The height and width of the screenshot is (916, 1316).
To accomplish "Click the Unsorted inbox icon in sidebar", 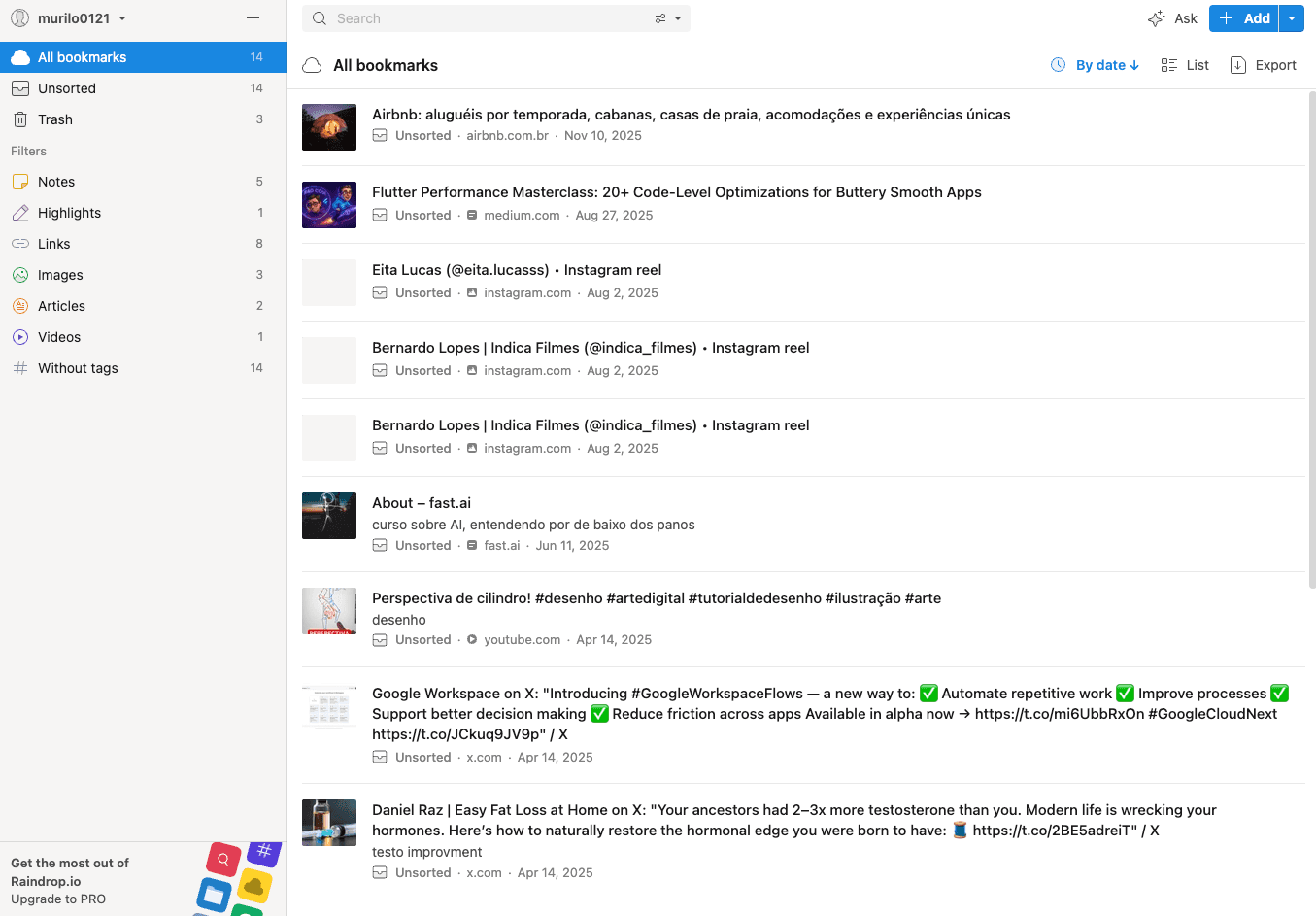I will (x=20, y=88).
